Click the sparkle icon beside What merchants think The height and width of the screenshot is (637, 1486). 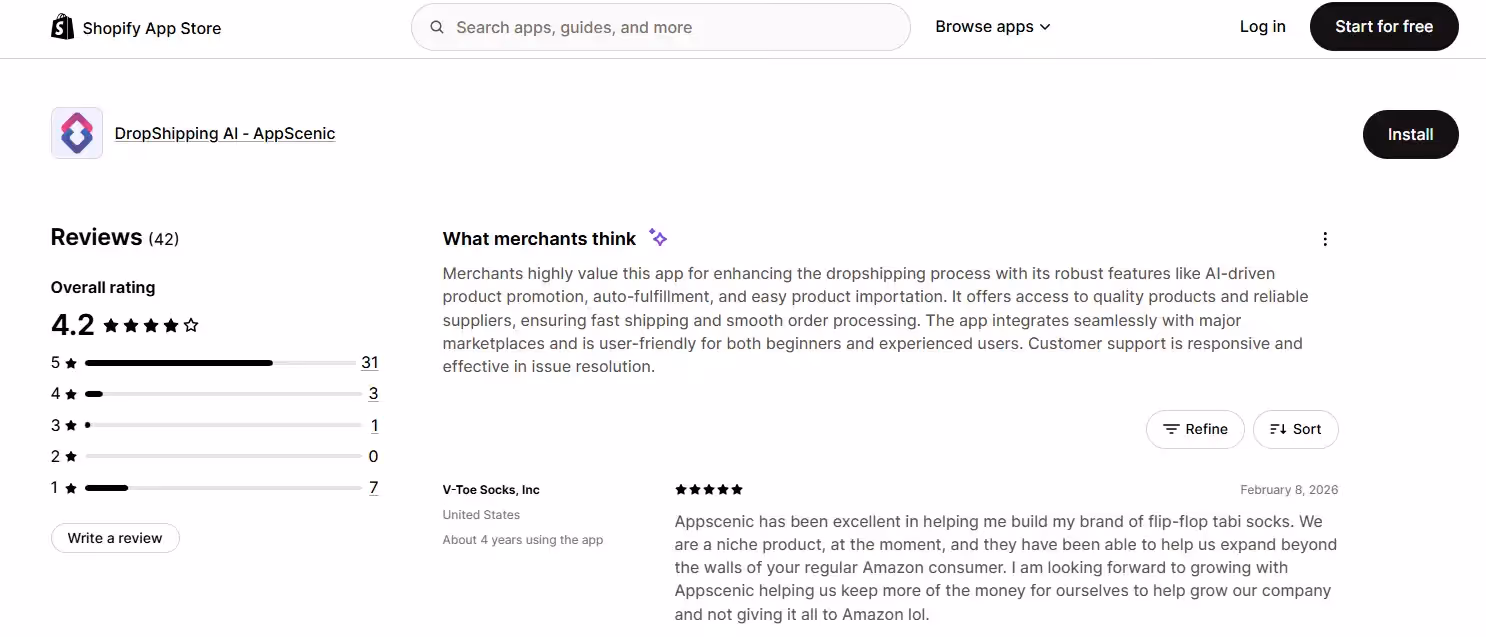[657, 237]
